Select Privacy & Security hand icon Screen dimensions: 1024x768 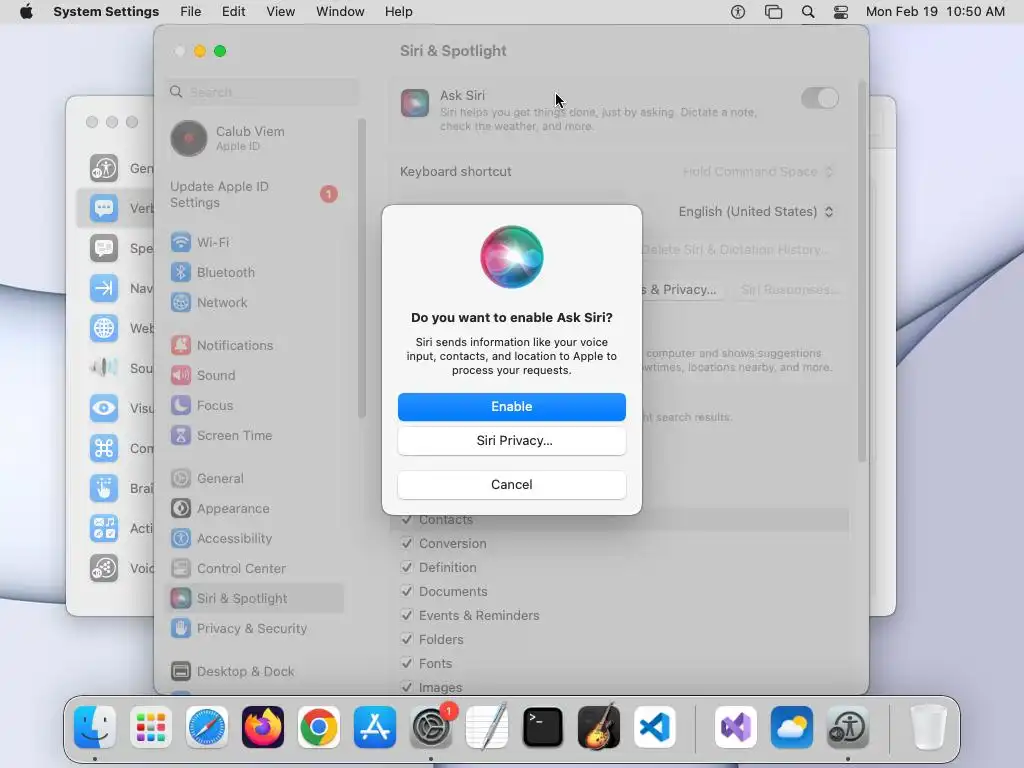click(x=181, y=629)
